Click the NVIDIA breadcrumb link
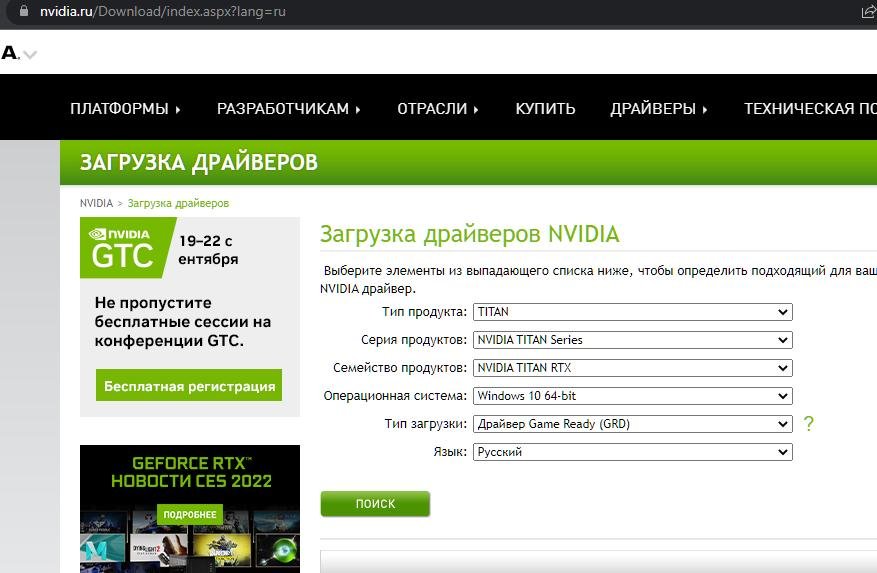This screenshot has height=573, width=877. click(x=96, y=203)
